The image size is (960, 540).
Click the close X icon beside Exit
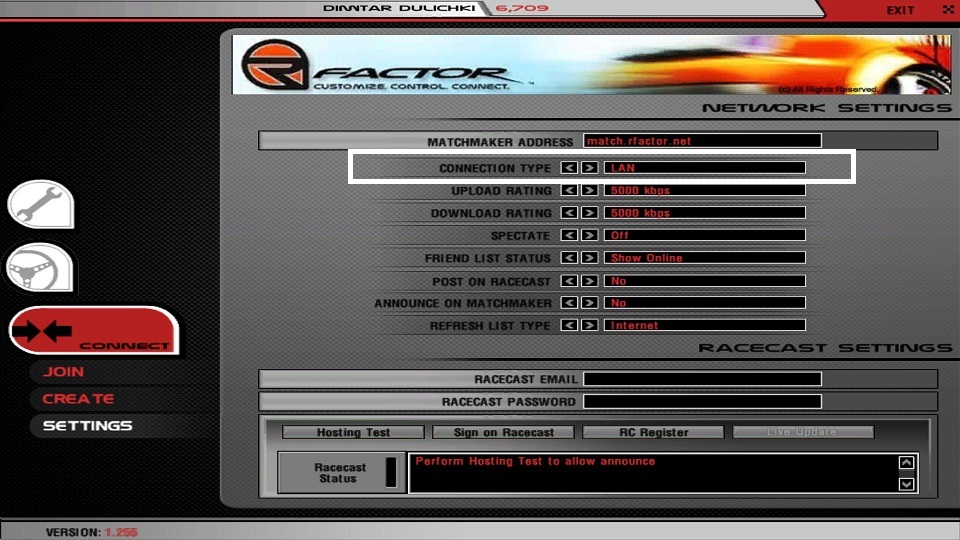click(948, 9)
